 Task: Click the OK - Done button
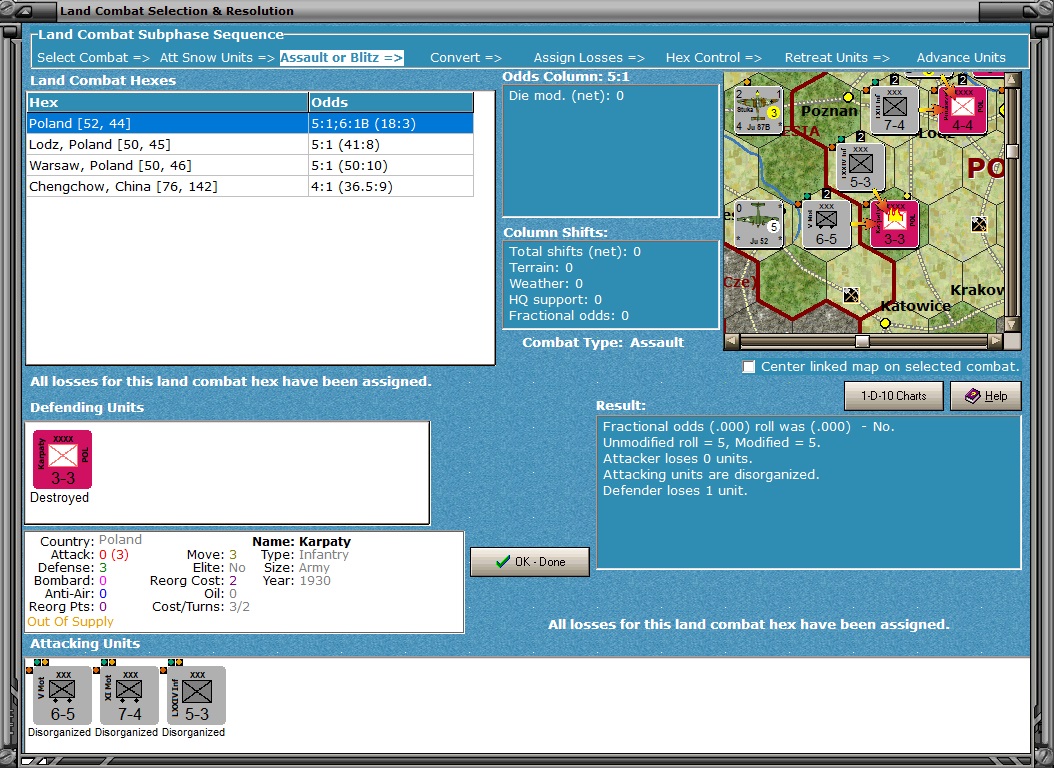tap(530, 562)
